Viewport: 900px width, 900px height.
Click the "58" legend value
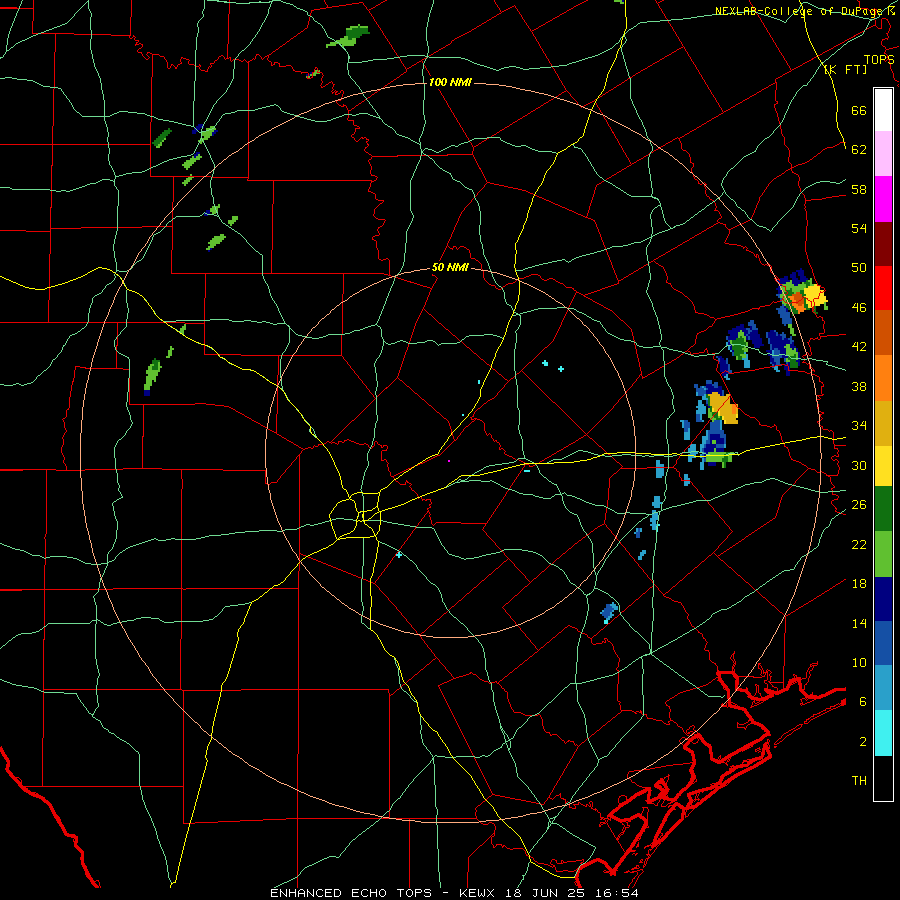pos(859,189)
